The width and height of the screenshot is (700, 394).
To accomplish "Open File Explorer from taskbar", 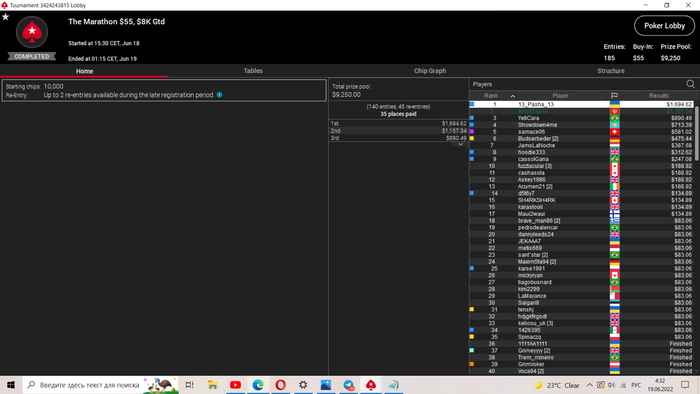I will click(x=212, y=385).
